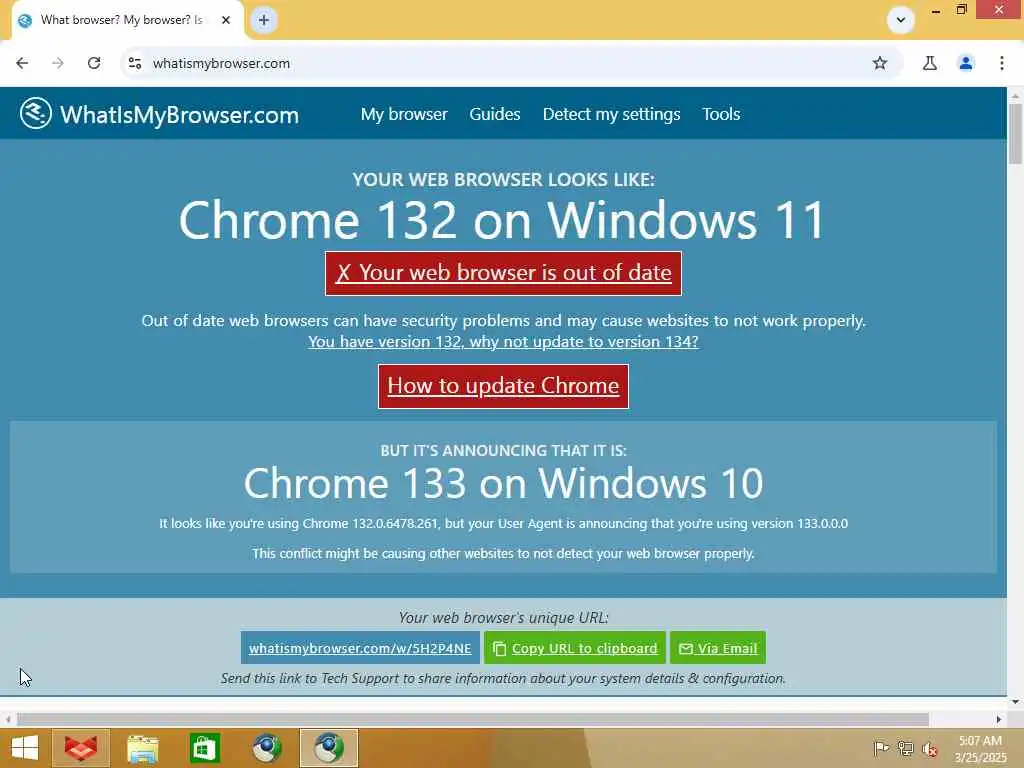This screenshot has height=768, width=1024.
Task: Click the horizontal scroll right arrow
Action: coord(999,719)
